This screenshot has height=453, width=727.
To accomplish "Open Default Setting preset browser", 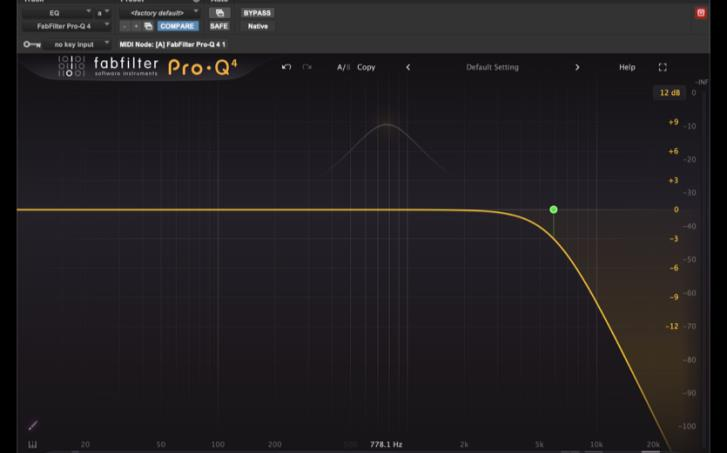I will [492, 67].
